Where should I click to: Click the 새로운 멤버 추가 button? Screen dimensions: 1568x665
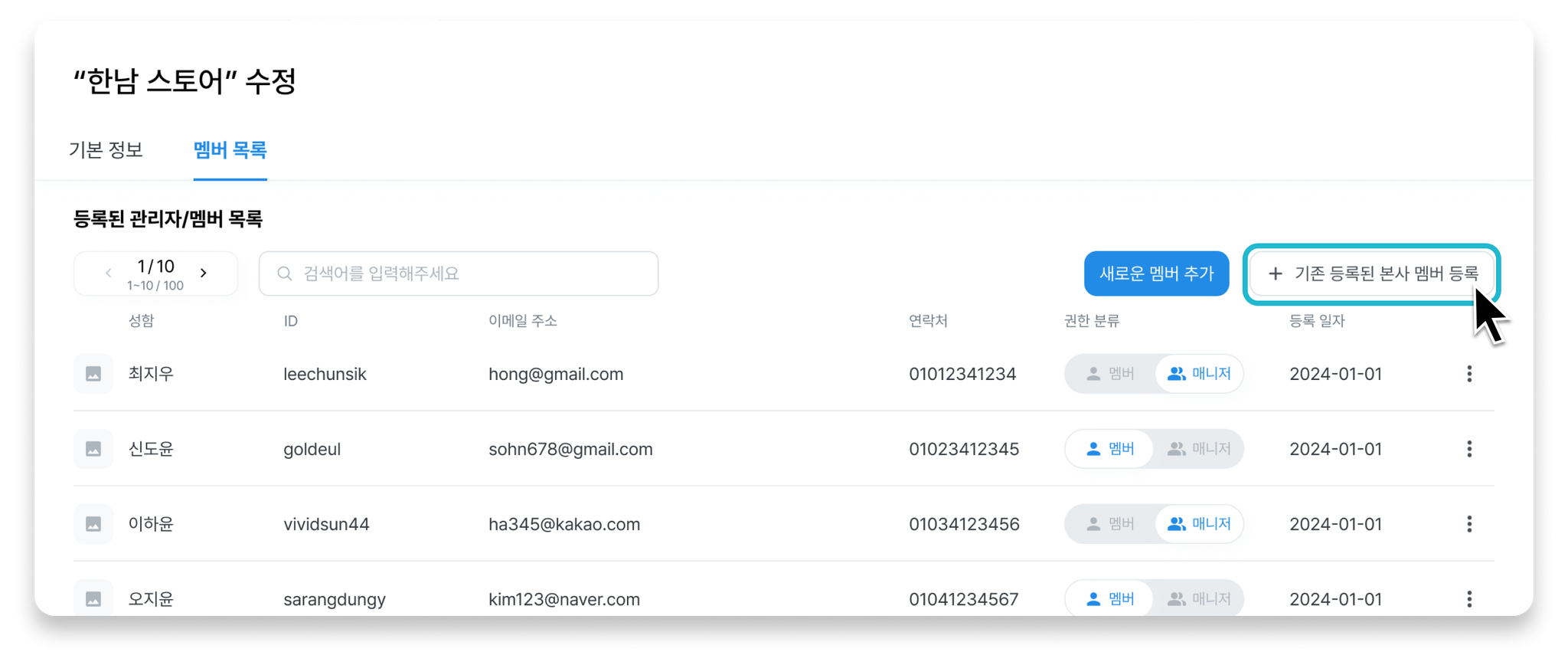(1156, 274)
